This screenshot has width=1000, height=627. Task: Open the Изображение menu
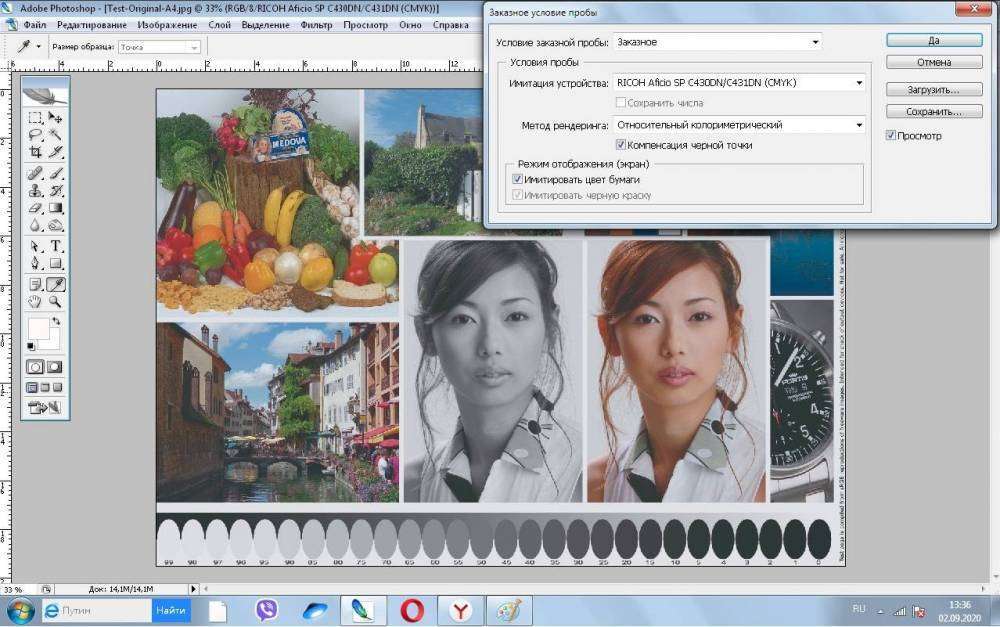click(165, 24)
